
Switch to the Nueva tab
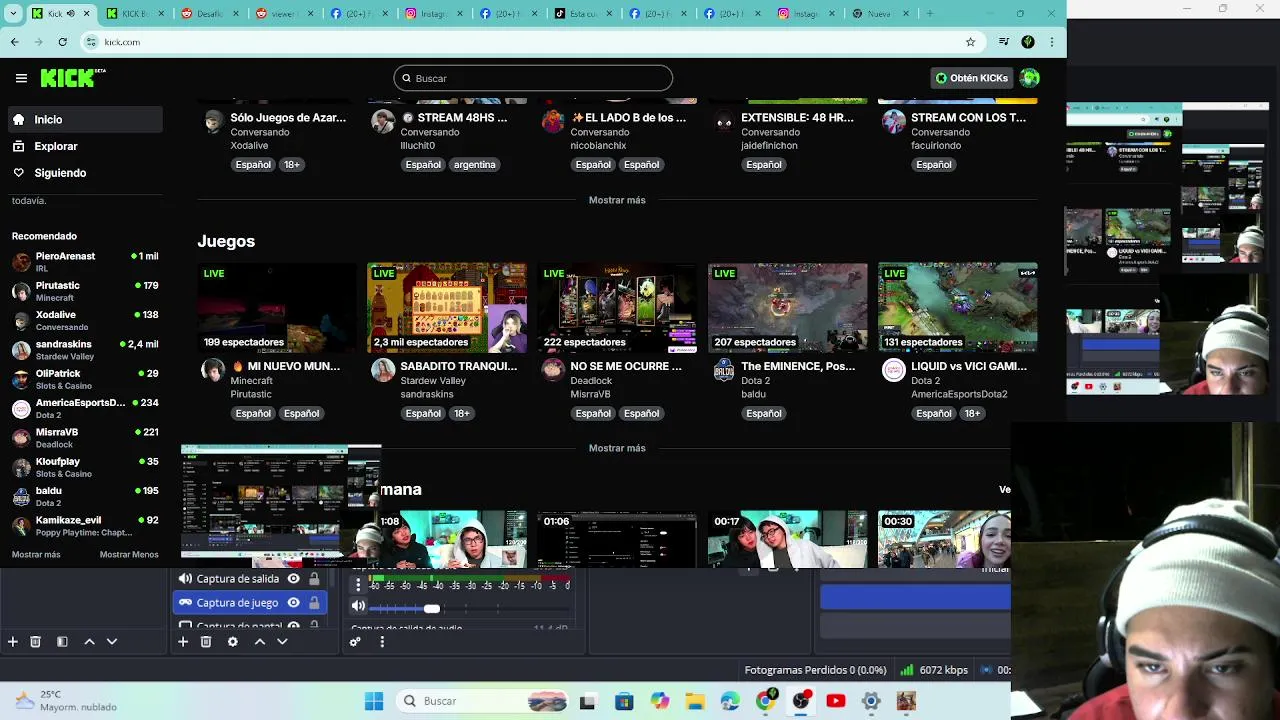(882, 14)
